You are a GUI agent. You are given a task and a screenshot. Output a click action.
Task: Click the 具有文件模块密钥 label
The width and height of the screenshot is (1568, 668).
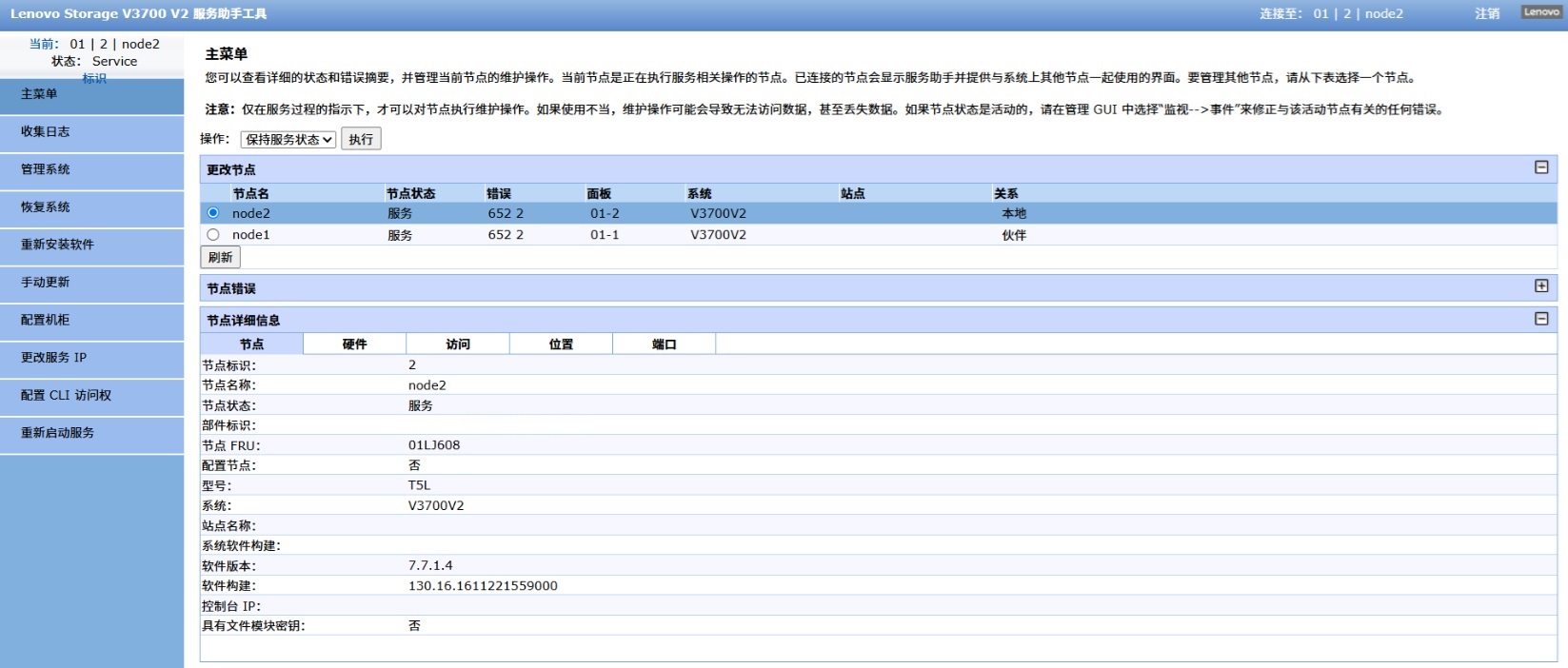coord(253,625)
